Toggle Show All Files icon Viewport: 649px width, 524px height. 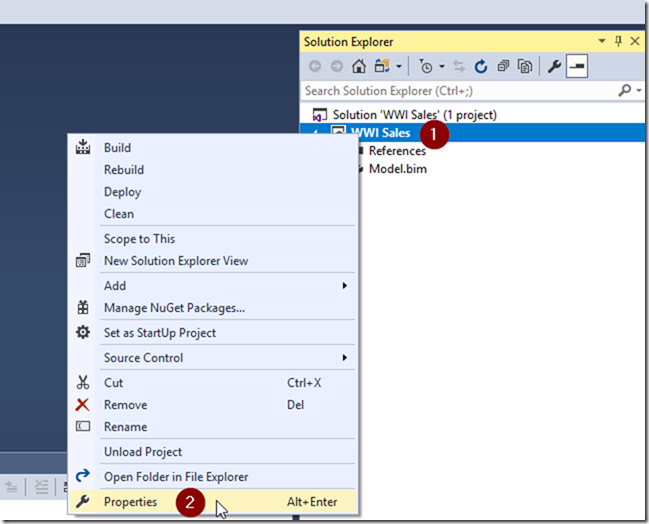click(x=525, y=66)
